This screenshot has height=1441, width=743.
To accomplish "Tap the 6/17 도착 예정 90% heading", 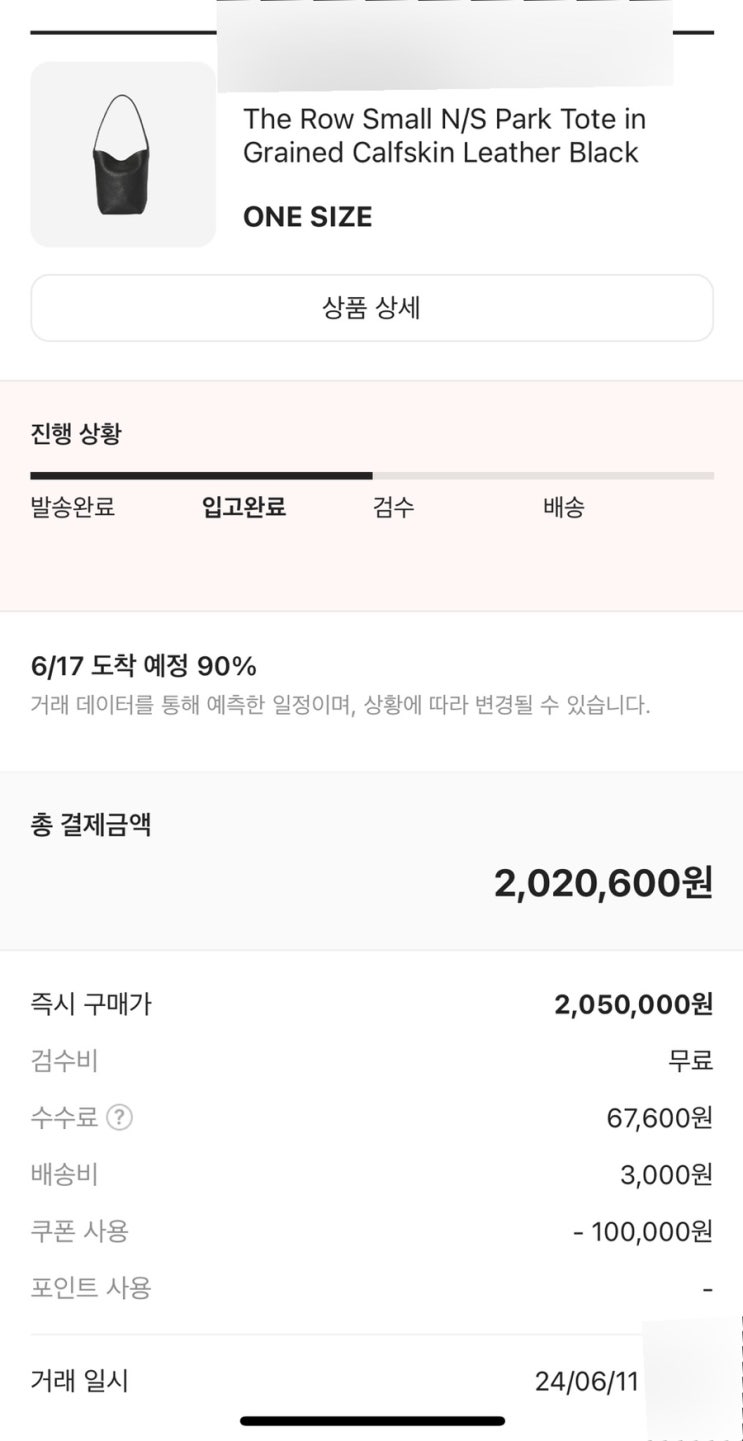I will click(x=144, y=666).
